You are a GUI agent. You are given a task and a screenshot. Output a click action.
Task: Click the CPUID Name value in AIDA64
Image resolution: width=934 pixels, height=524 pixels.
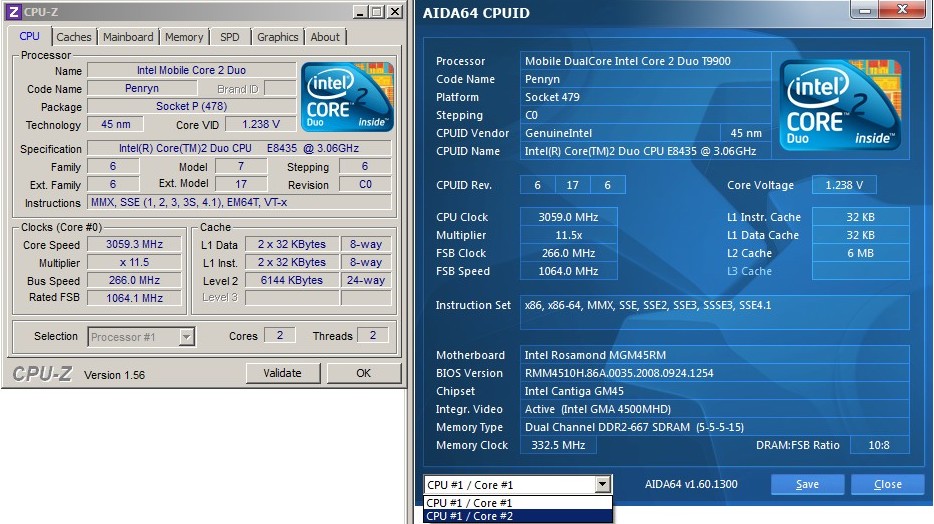[x=646, y=151]
